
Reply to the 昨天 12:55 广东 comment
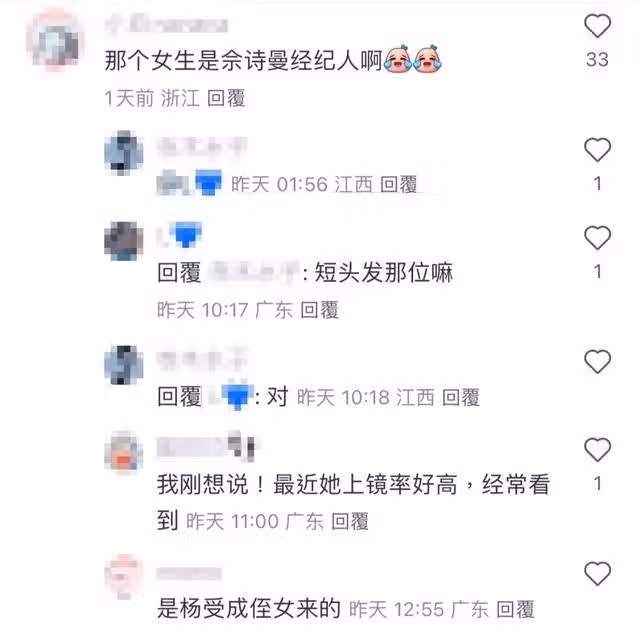pos(515,609)
